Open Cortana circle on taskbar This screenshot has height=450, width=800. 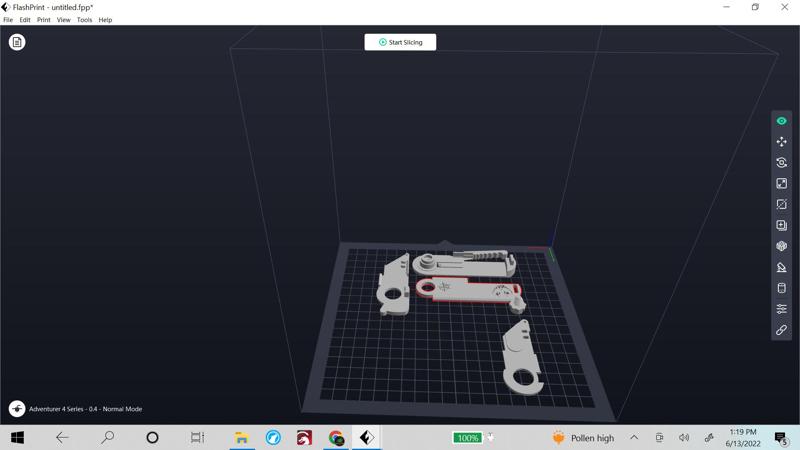click(152, 438)
